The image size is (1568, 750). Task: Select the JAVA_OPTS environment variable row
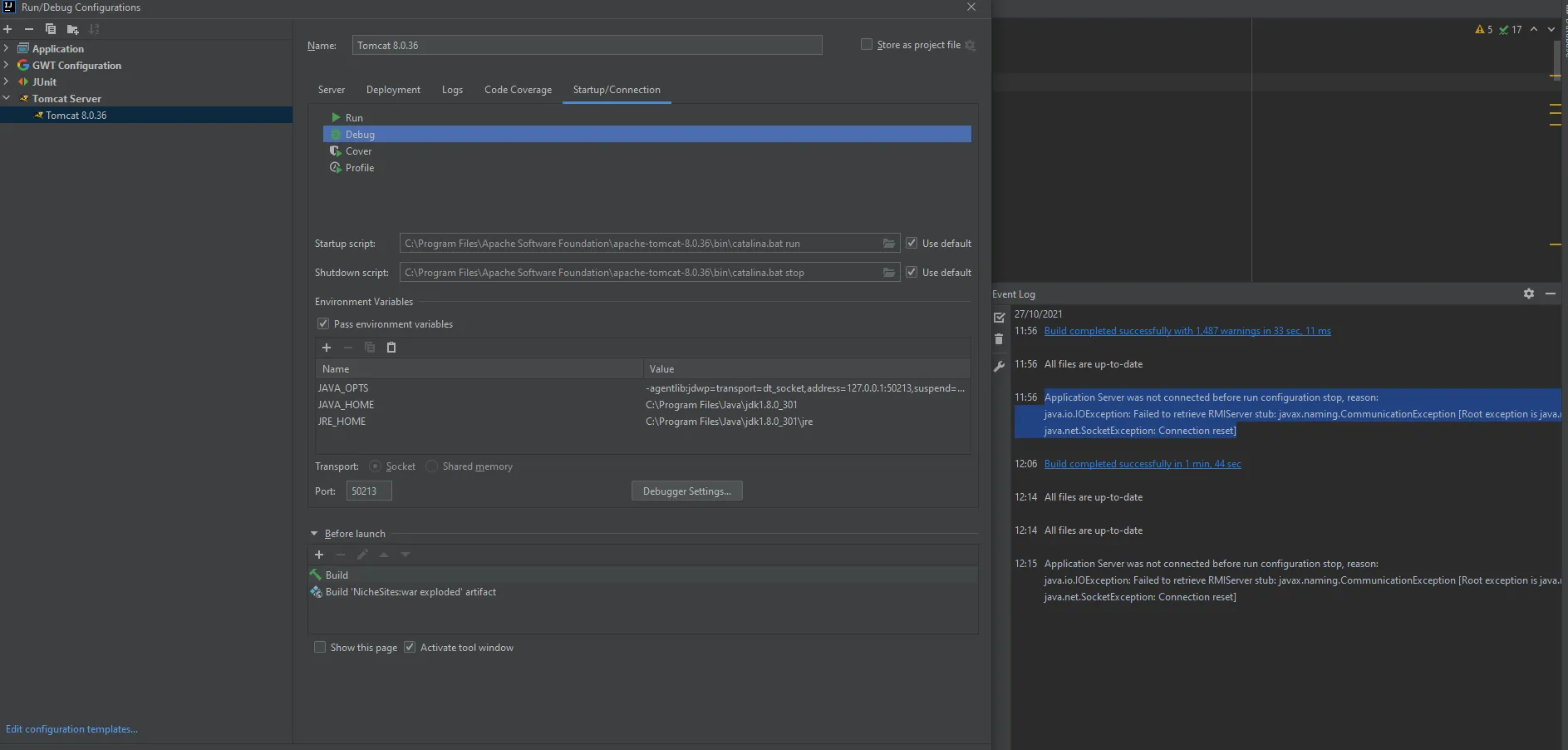(x=642, y=388)
